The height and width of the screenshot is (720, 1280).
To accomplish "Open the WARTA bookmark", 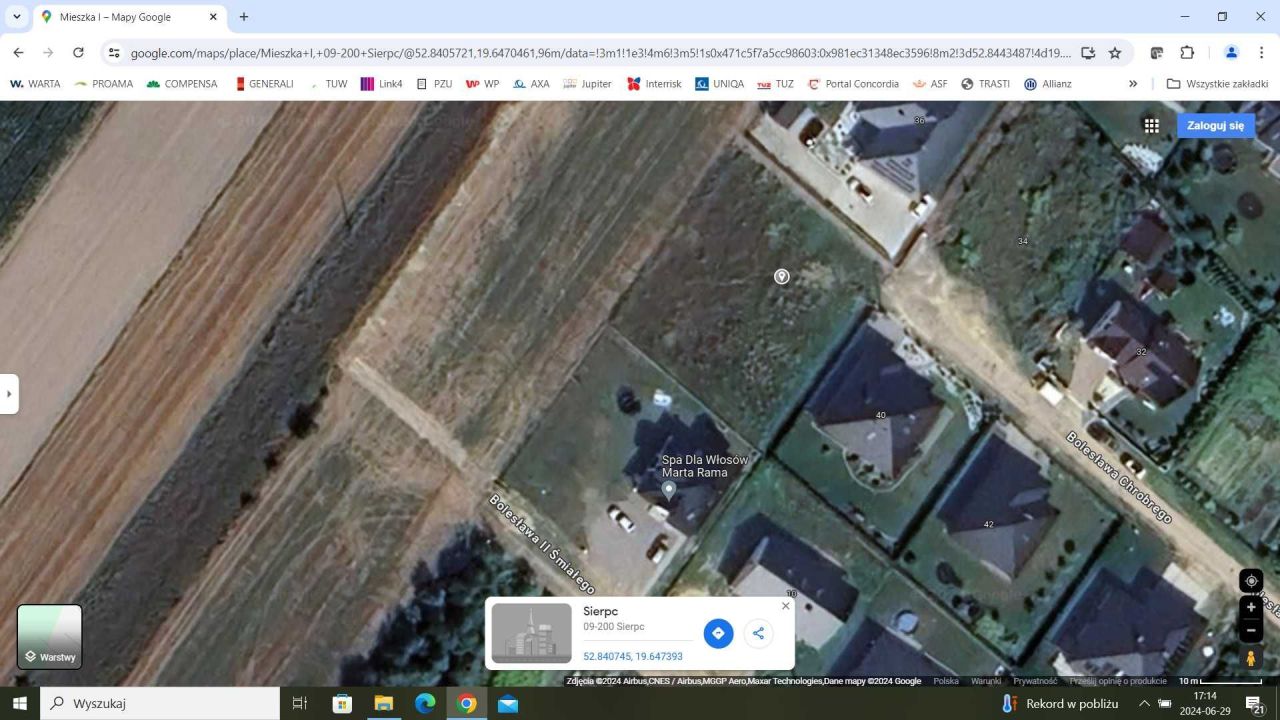I will (x=35, y=84).
